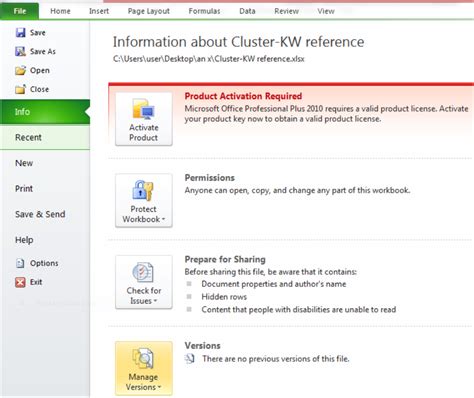Click the Exit label
The image size is (474, 398).
[36, 282]
